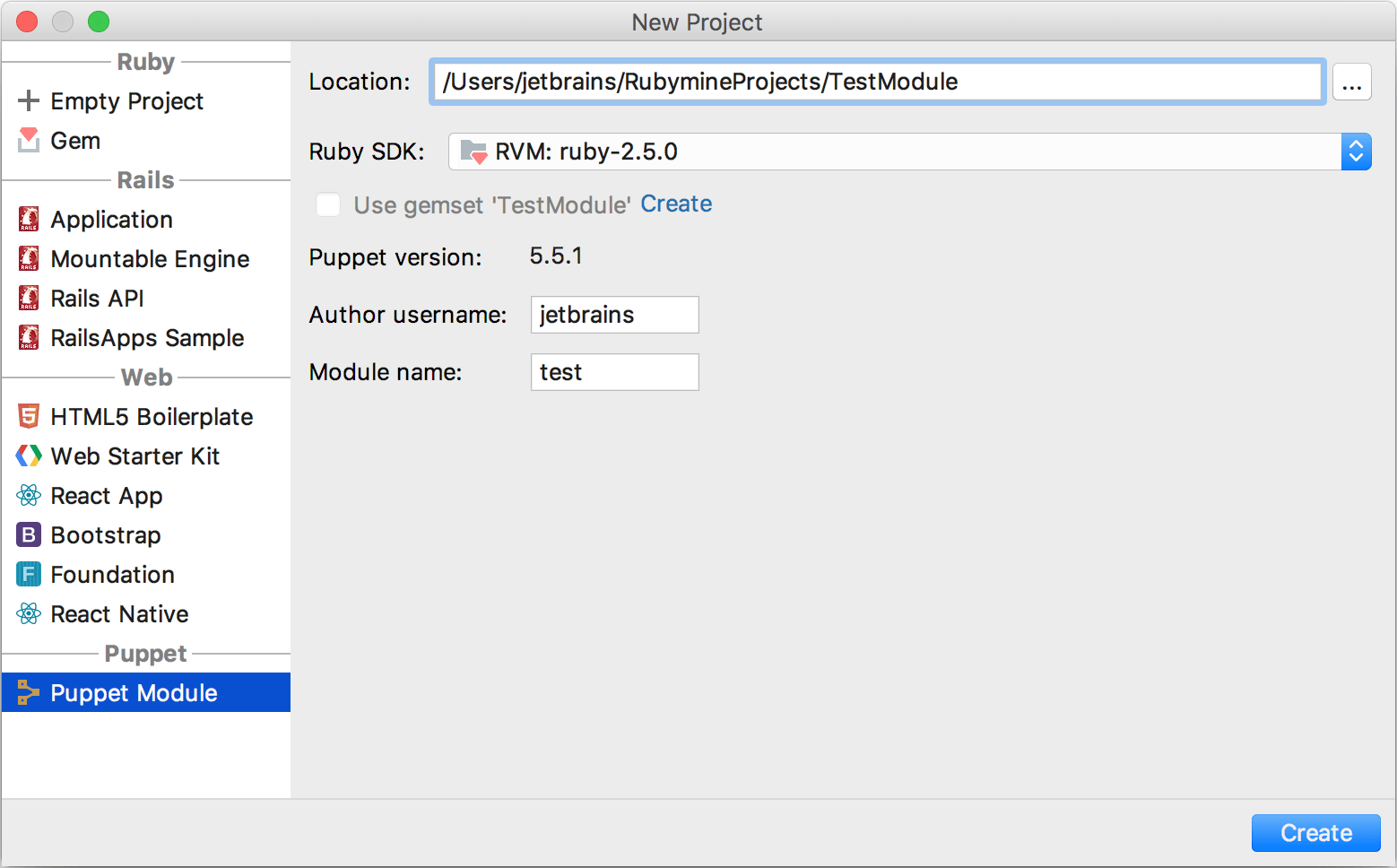Click the Create button
This screenshot has width=1397, height=868.
[x=1315, y=832]
